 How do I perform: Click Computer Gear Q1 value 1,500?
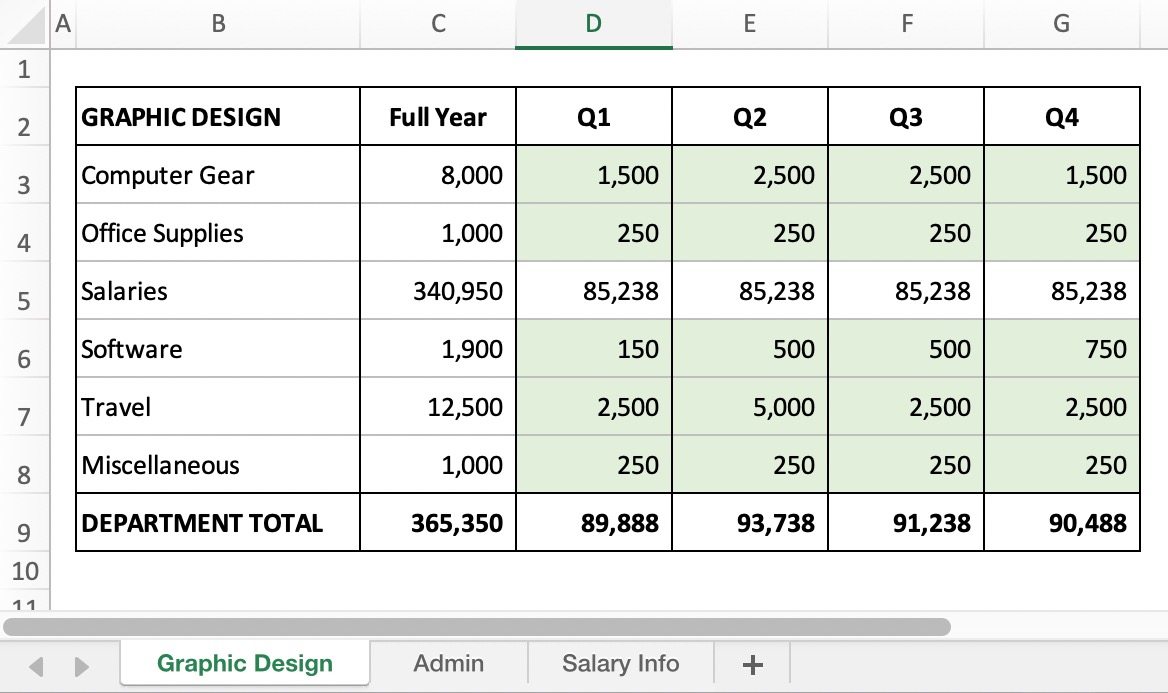coord(594,174)
